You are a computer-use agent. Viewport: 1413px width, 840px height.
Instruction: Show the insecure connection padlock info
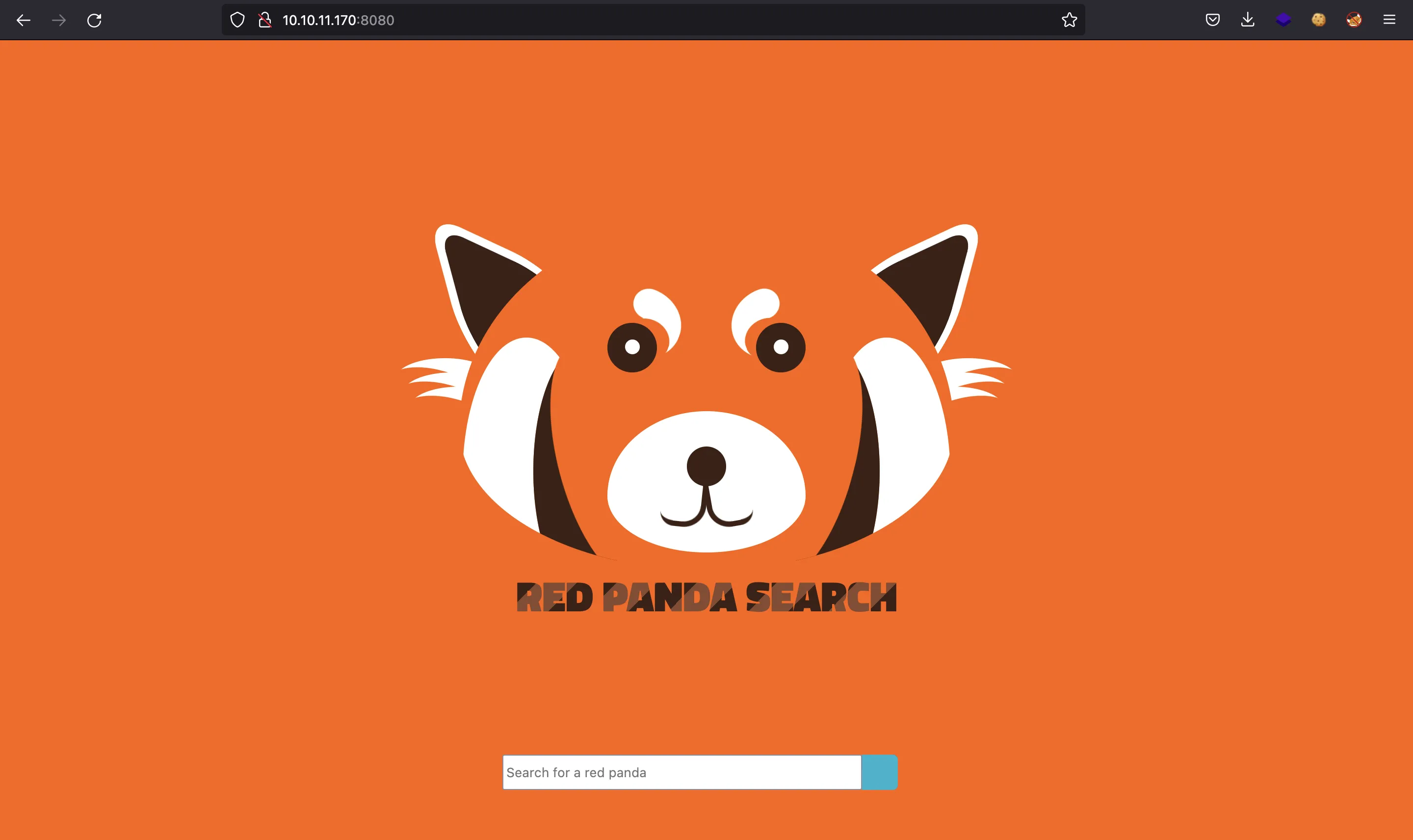264,21
